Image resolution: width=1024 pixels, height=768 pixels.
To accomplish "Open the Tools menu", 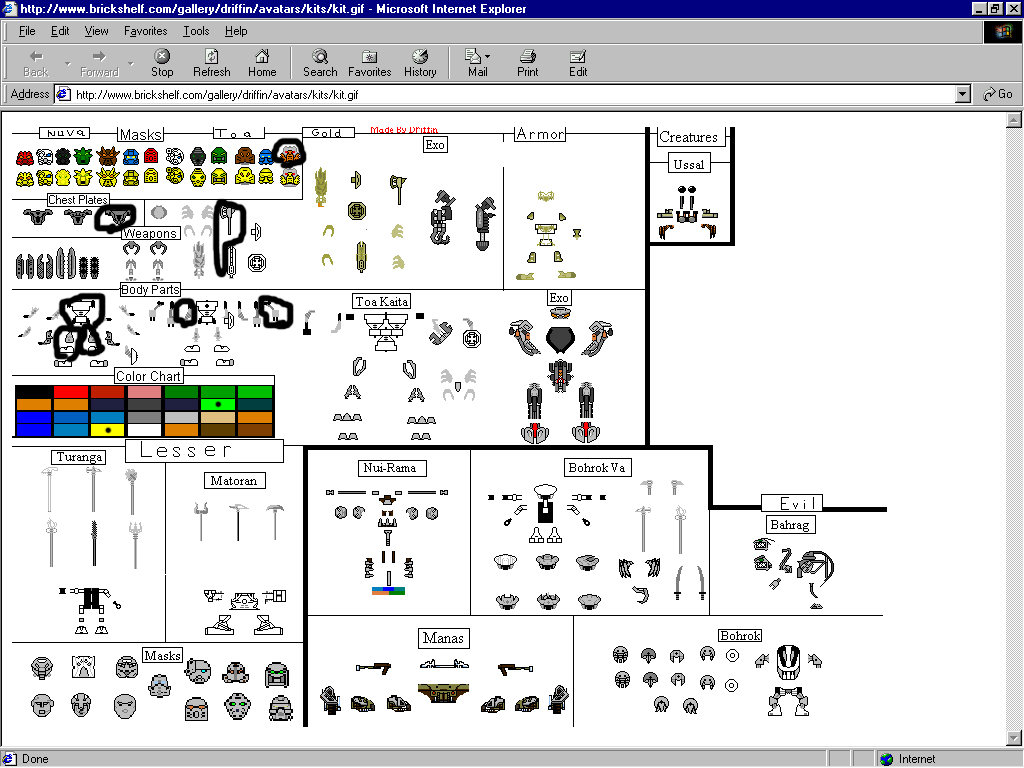I will coord(196,31).
